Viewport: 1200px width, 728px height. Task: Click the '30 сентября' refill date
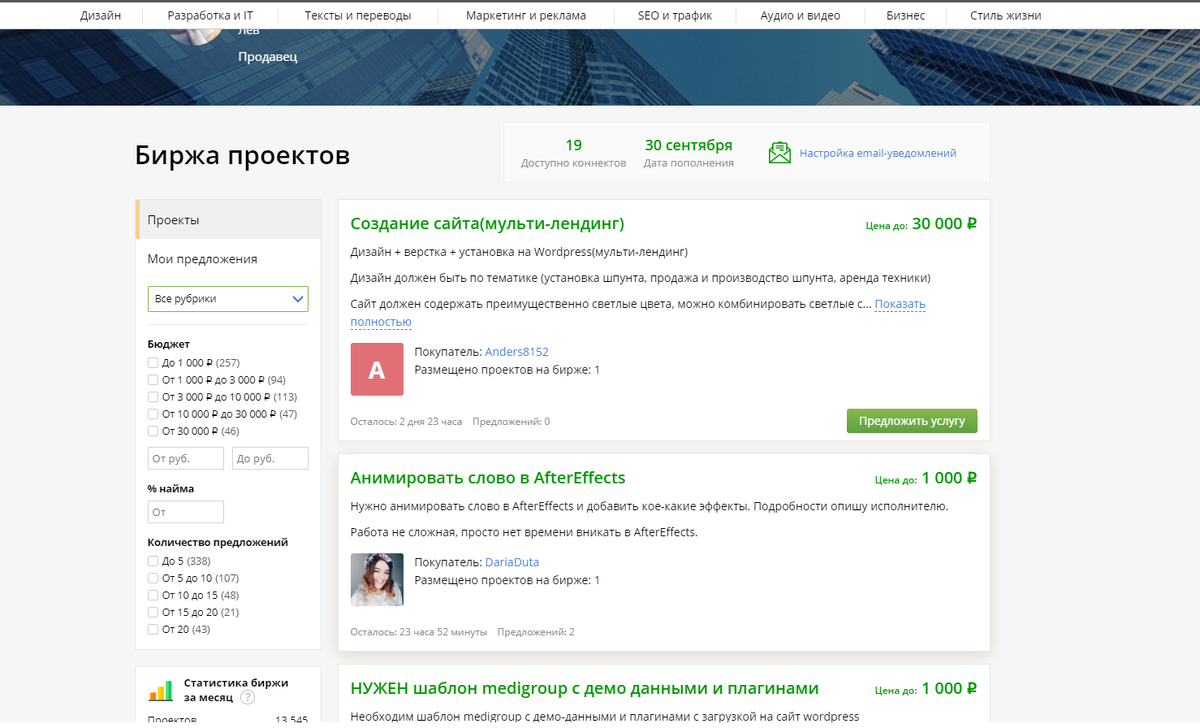pos(689,145)
